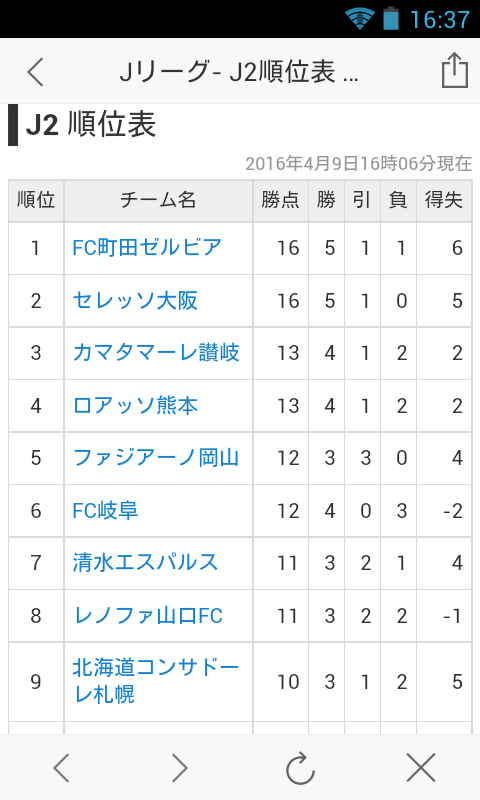Close the browser with the X icon
The width and height of the screenshot is (480, 800).
click(x=421, y=767)
